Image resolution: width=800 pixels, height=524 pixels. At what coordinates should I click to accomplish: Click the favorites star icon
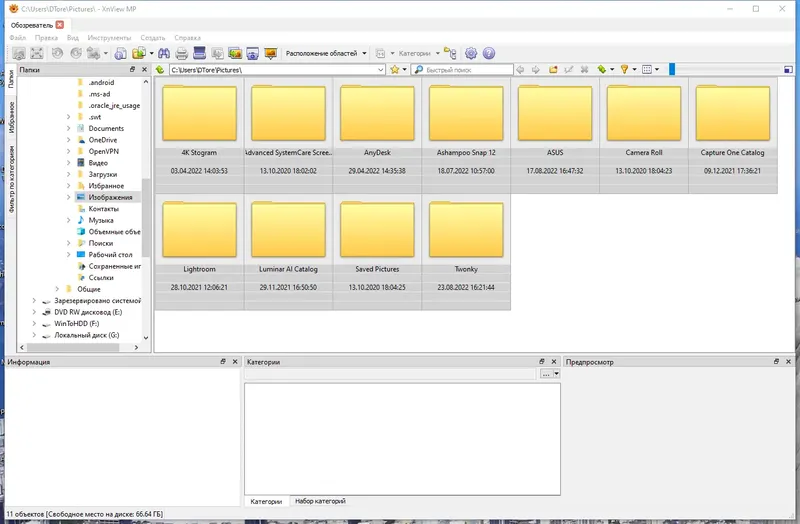[394, 69]
